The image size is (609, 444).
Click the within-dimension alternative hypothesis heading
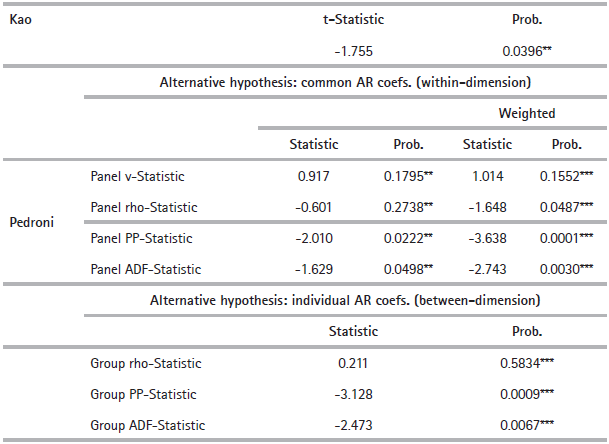tap(345, 82)
